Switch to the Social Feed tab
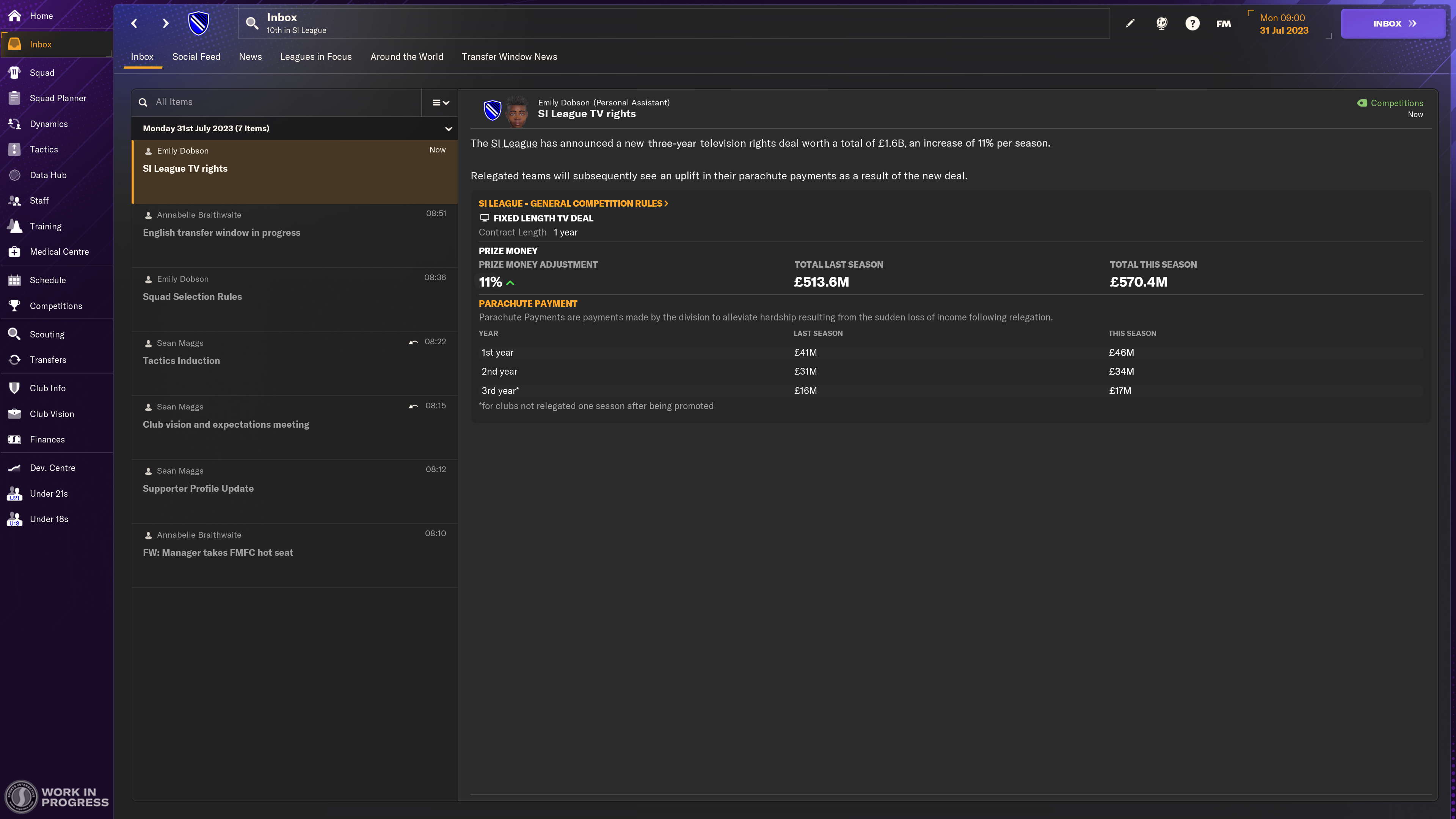Image resolution: width=1456 pixels, height=819 pixels. [x=196, y=56]
